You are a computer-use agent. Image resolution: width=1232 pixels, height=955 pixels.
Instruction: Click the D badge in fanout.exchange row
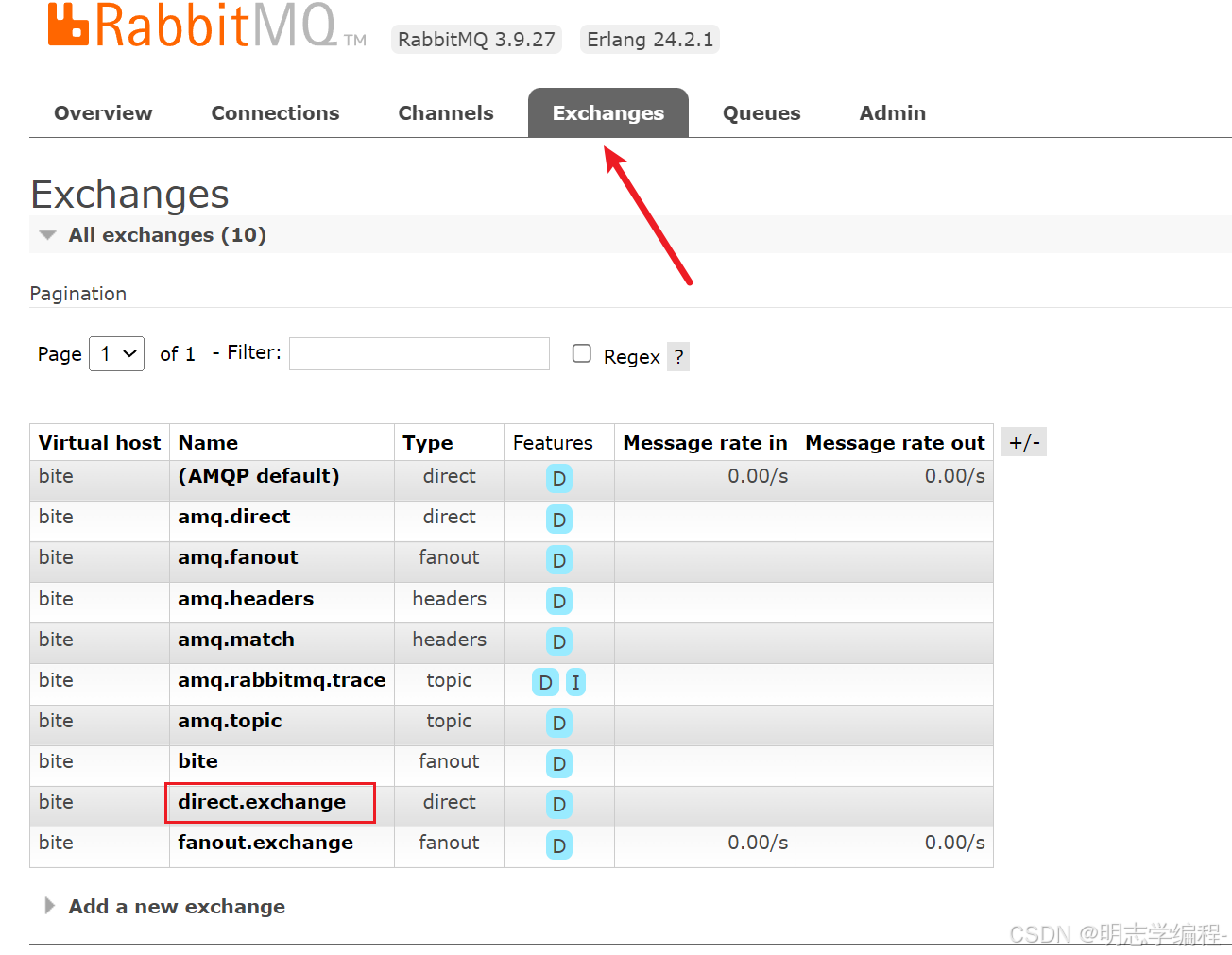558,845
